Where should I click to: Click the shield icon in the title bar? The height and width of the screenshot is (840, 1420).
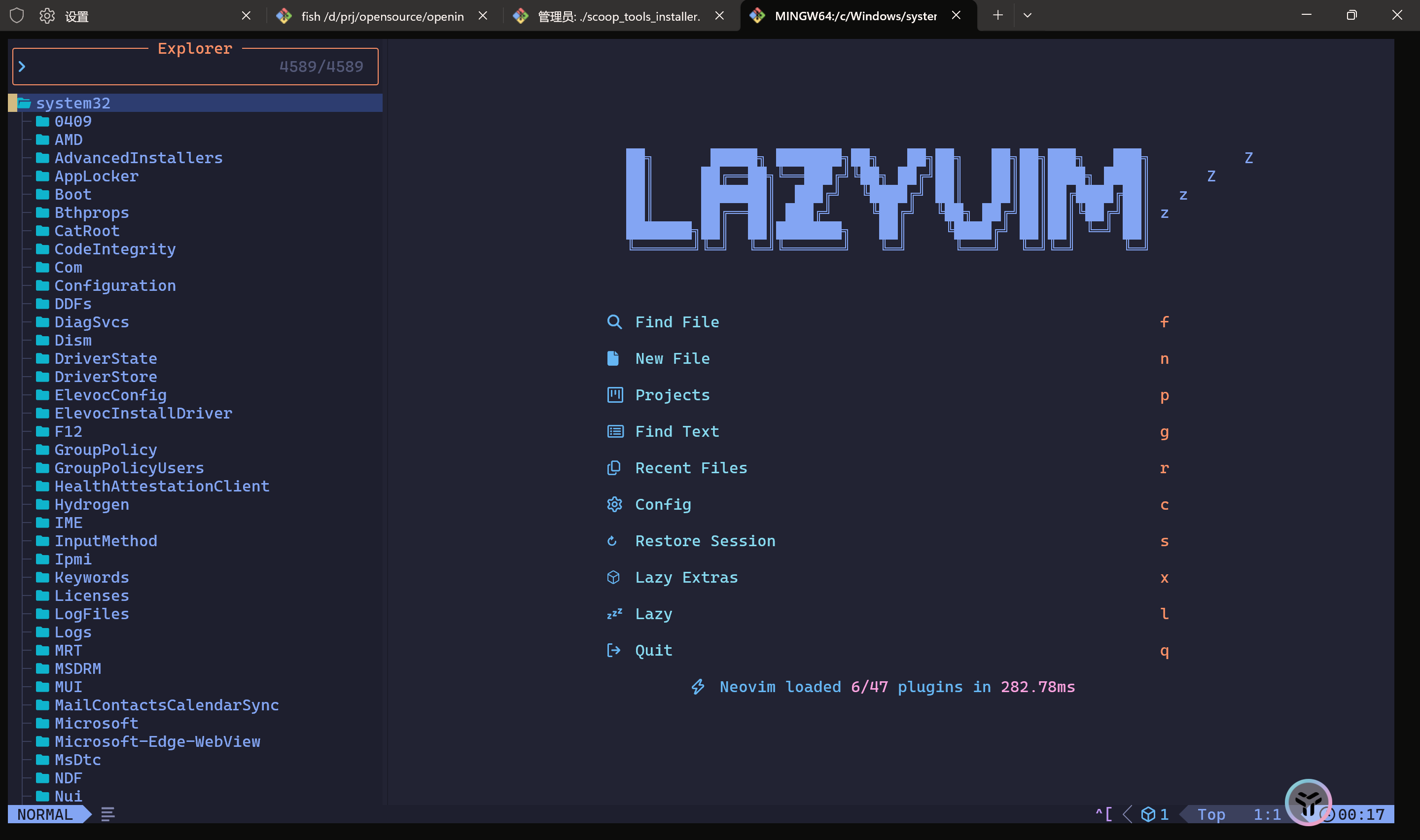coord(17,16)
